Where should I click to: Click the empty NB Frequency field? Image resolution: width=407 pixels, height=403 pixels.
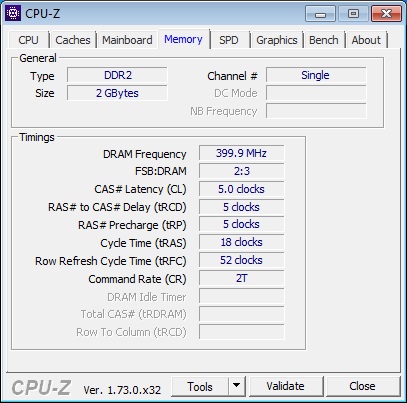316,111
